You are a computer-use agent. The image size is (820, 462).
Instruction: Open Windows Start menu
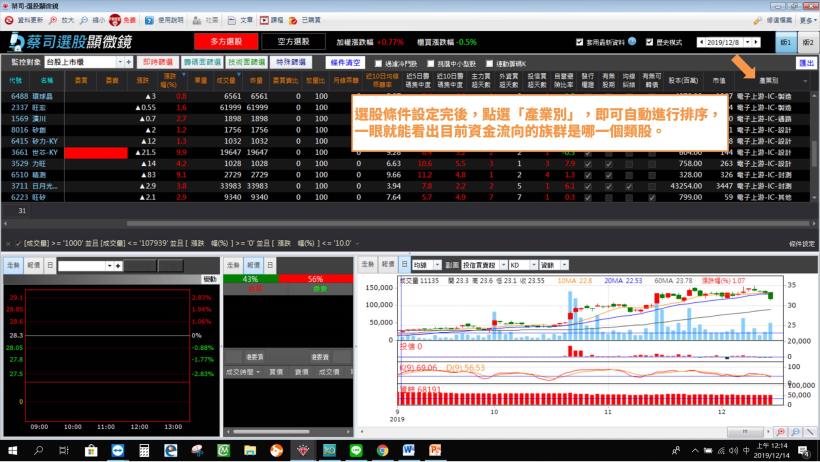13,450
